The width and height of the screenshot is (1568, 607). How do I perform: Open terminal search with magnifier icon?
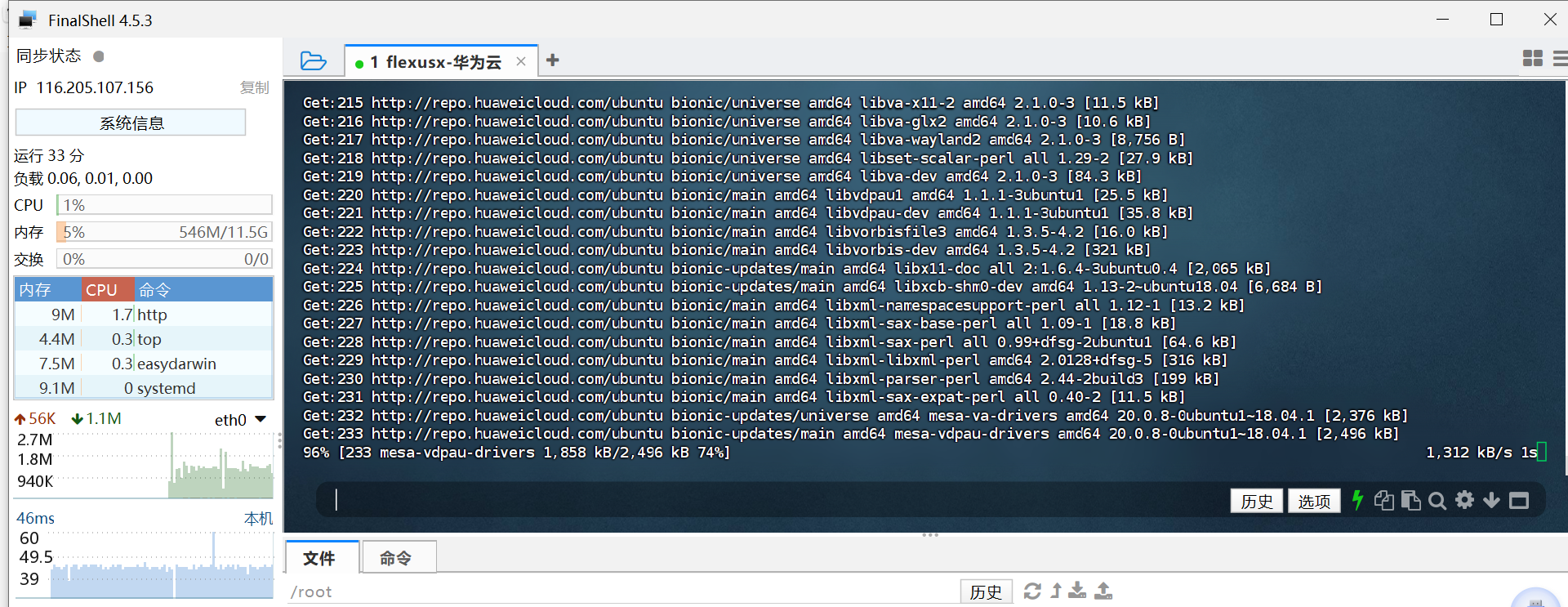point(1437,500)
